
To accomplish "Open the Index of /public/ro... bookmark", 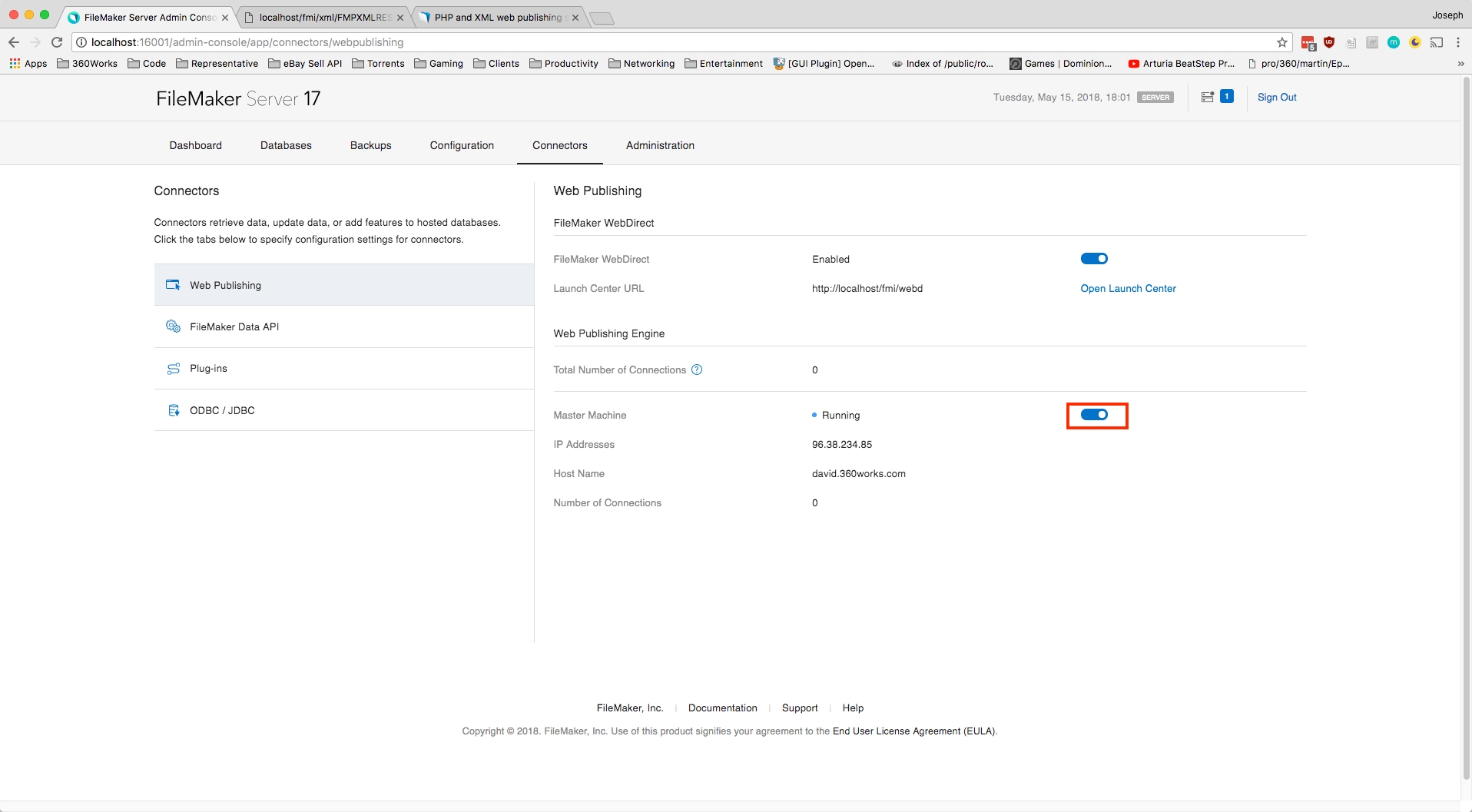I will click(x=943, y=64).
